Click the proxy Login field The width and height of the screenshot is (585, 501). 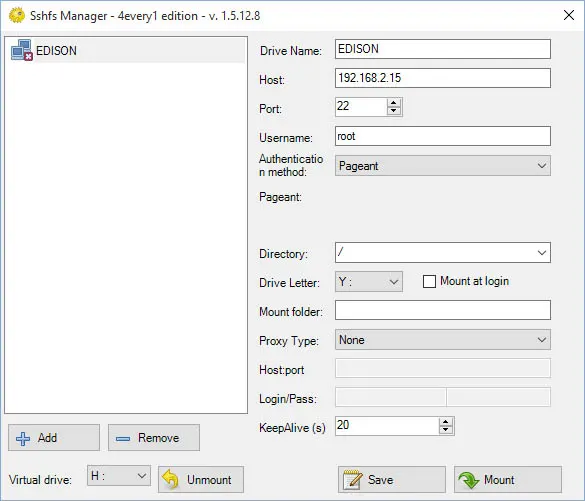click(390, 397)
